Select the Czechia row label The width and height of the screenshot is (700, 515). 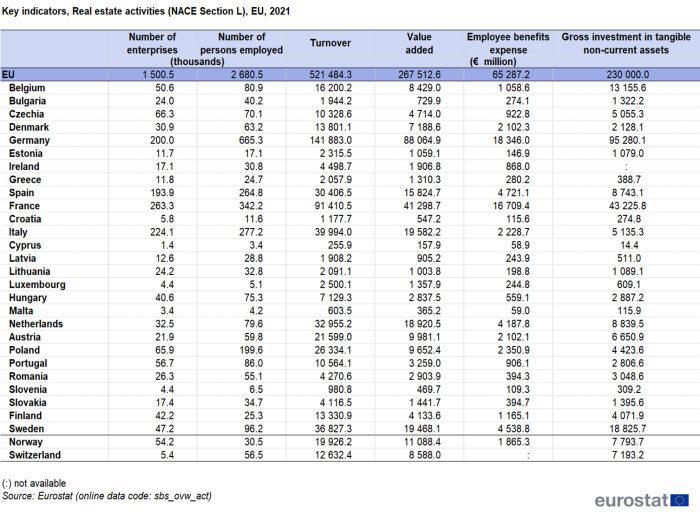[26, 114]
